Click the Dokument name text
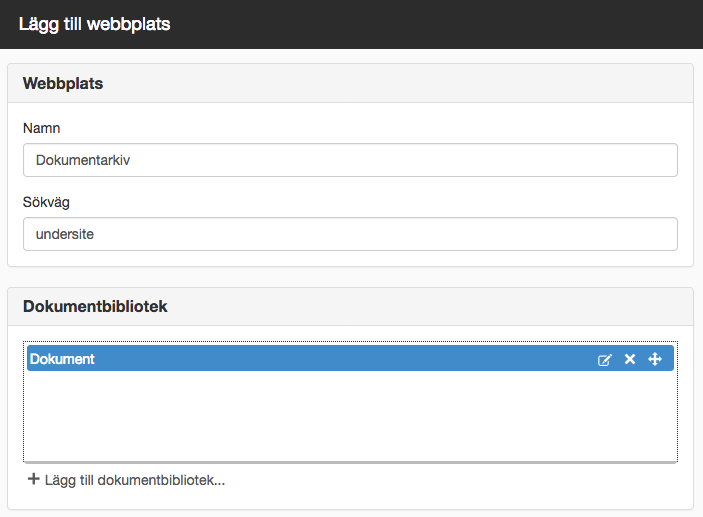The width and height of the screenshot is (703, 517). pos(62,359)
